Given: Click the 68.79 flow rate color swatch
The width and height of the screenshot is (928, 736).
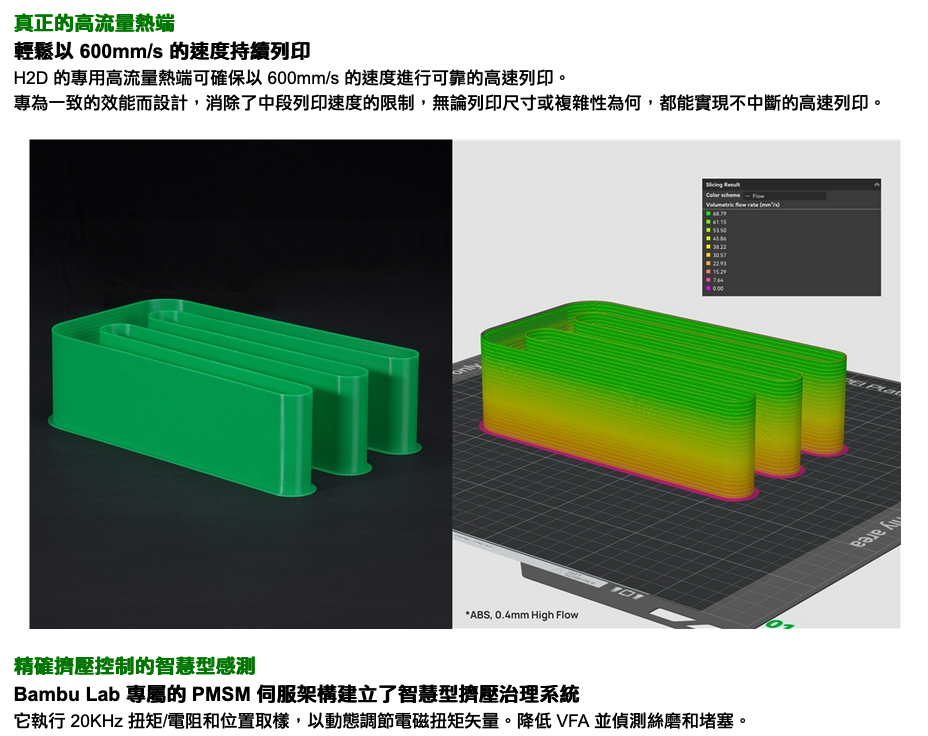Looking at the screenshot, I should (708, 214).
